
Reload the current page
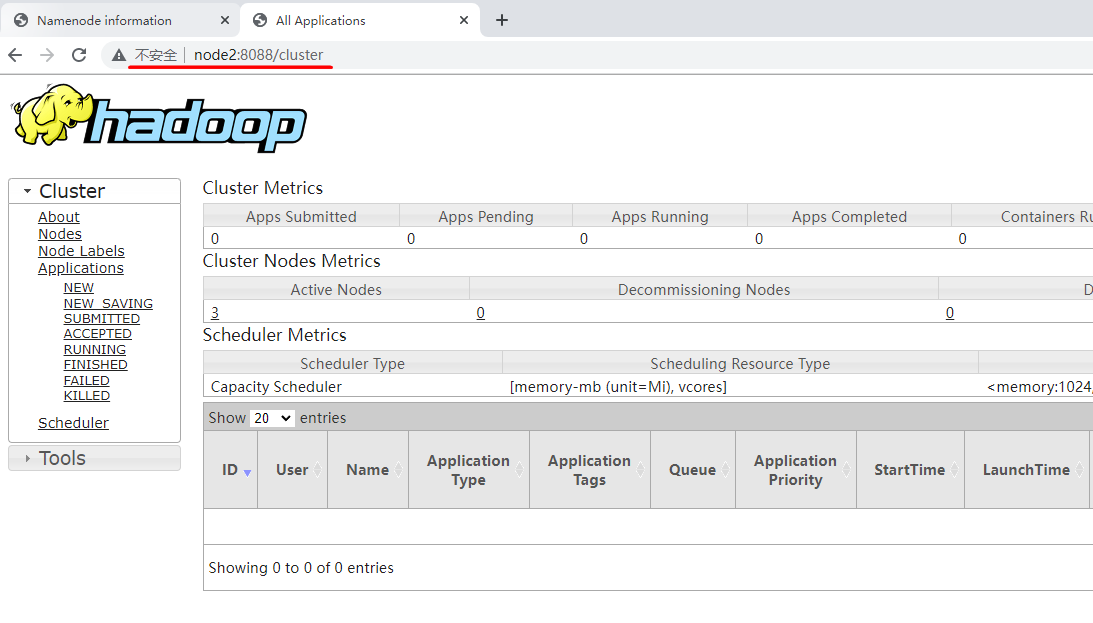coord(79,55)
